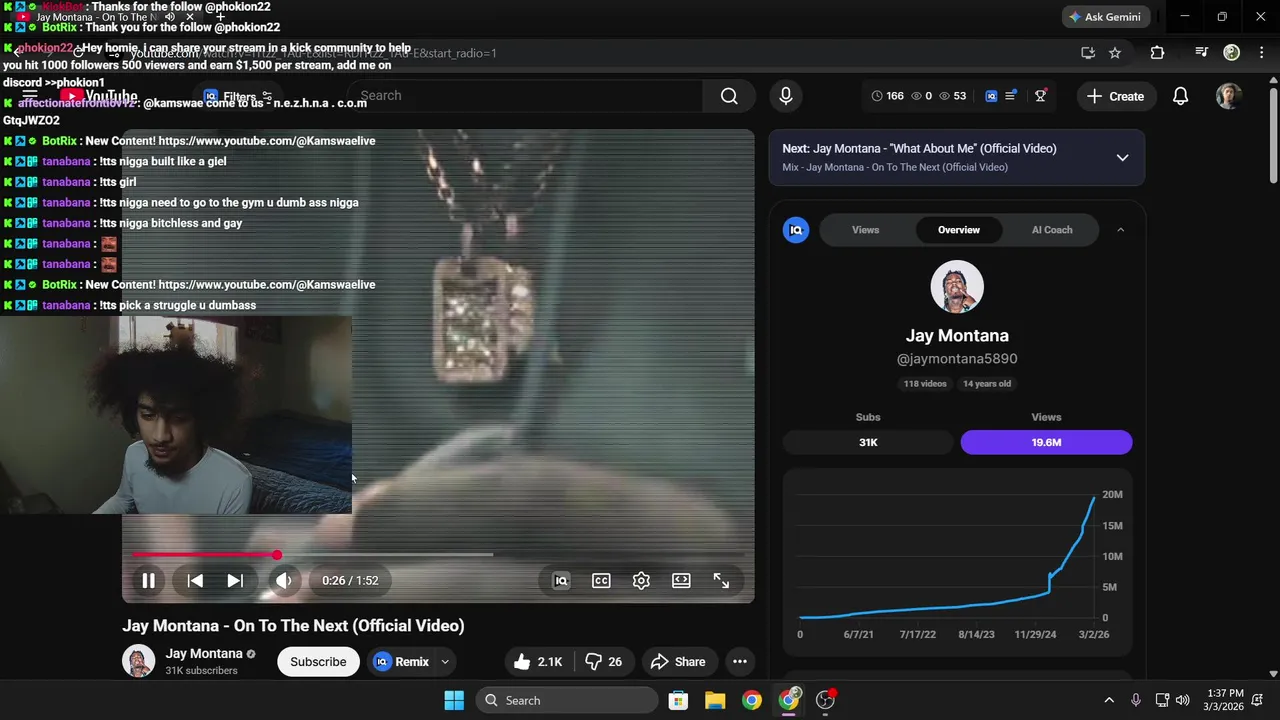This screenshot has height=720, width=1280.
Task: Open Jay Montana channel name link
Action: click(204, 654)
